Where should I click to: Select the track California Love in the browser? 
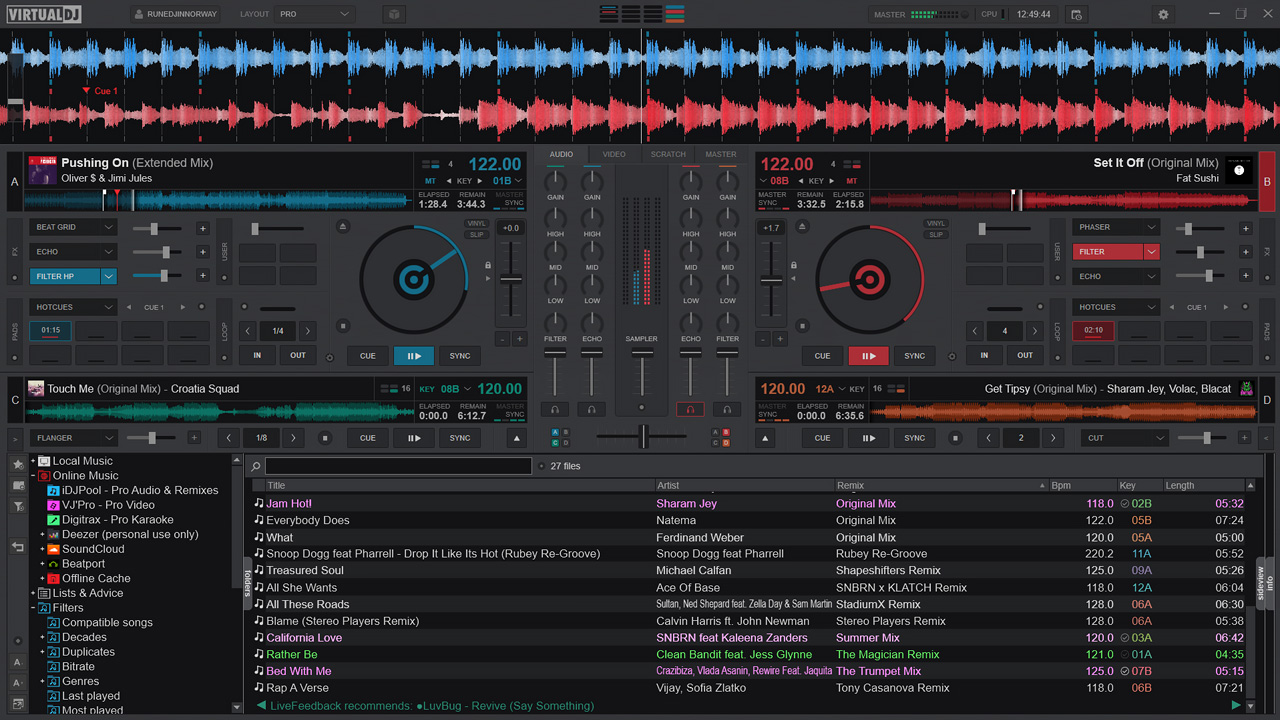coord(304,637)
